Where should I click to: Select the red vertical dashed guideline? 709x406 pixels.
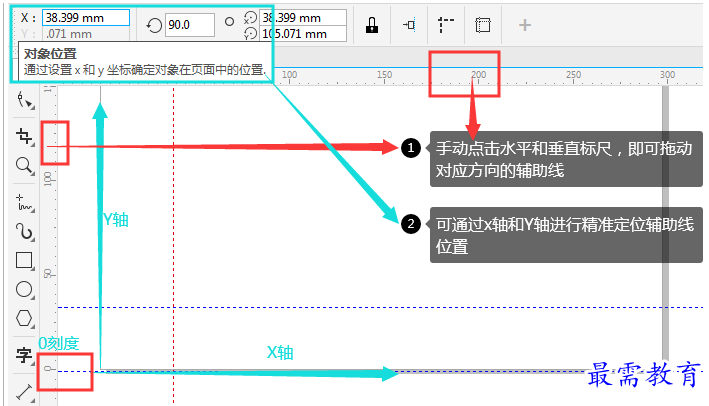(173, 244)
